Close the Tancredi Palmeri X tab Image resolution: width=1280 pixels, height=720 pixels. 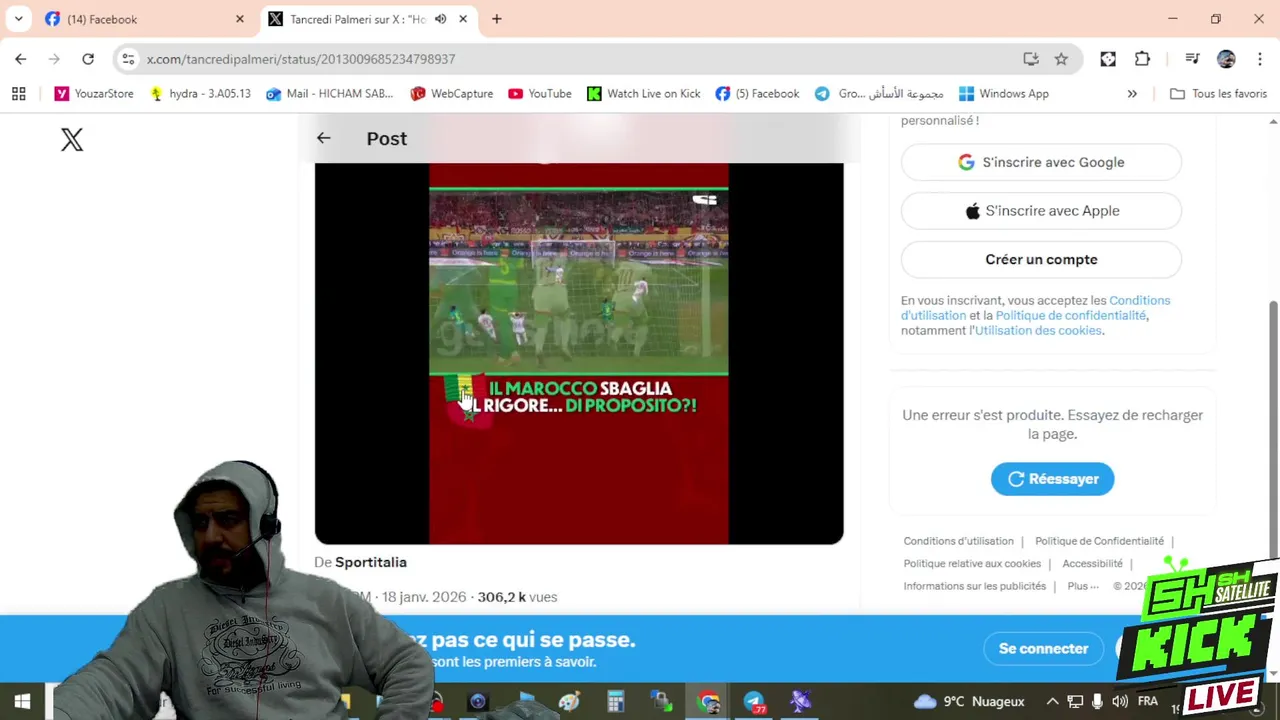click(x=463, y=19)
